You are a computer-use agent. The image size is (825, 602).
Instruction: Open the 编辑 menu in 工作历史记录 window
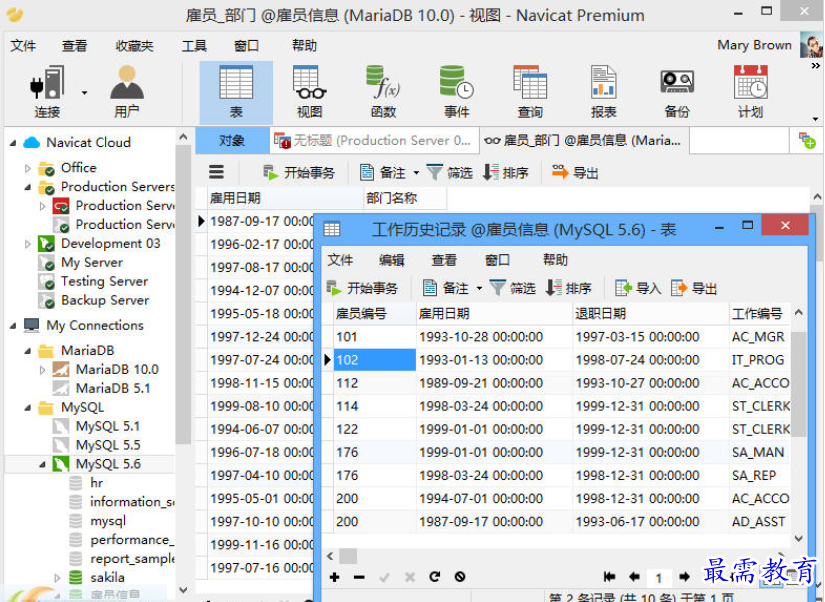pos(391,259)
